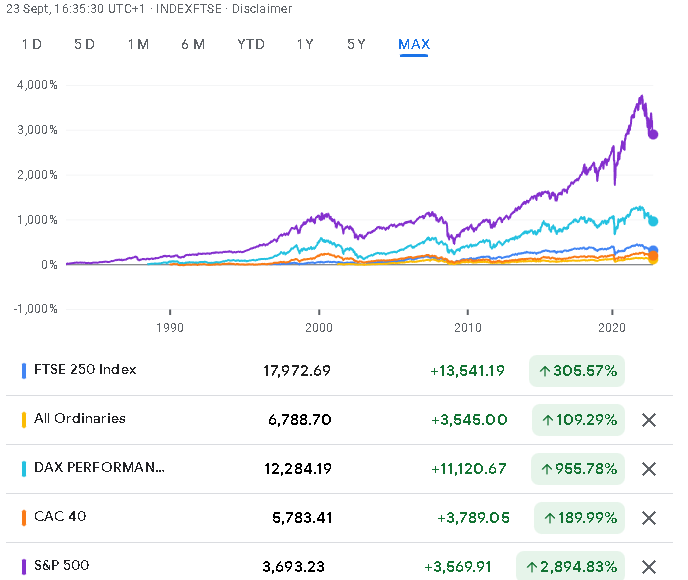
Task: Click the 0% y-axis label
Action: (49, 265)
